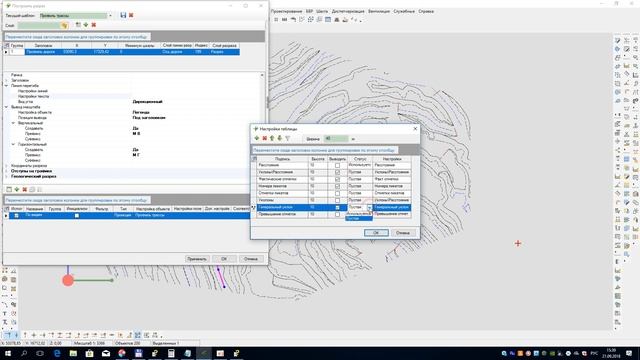The image size is (640, 360).
Task: Click the Слой input field
Action: [x=39, y=25]
